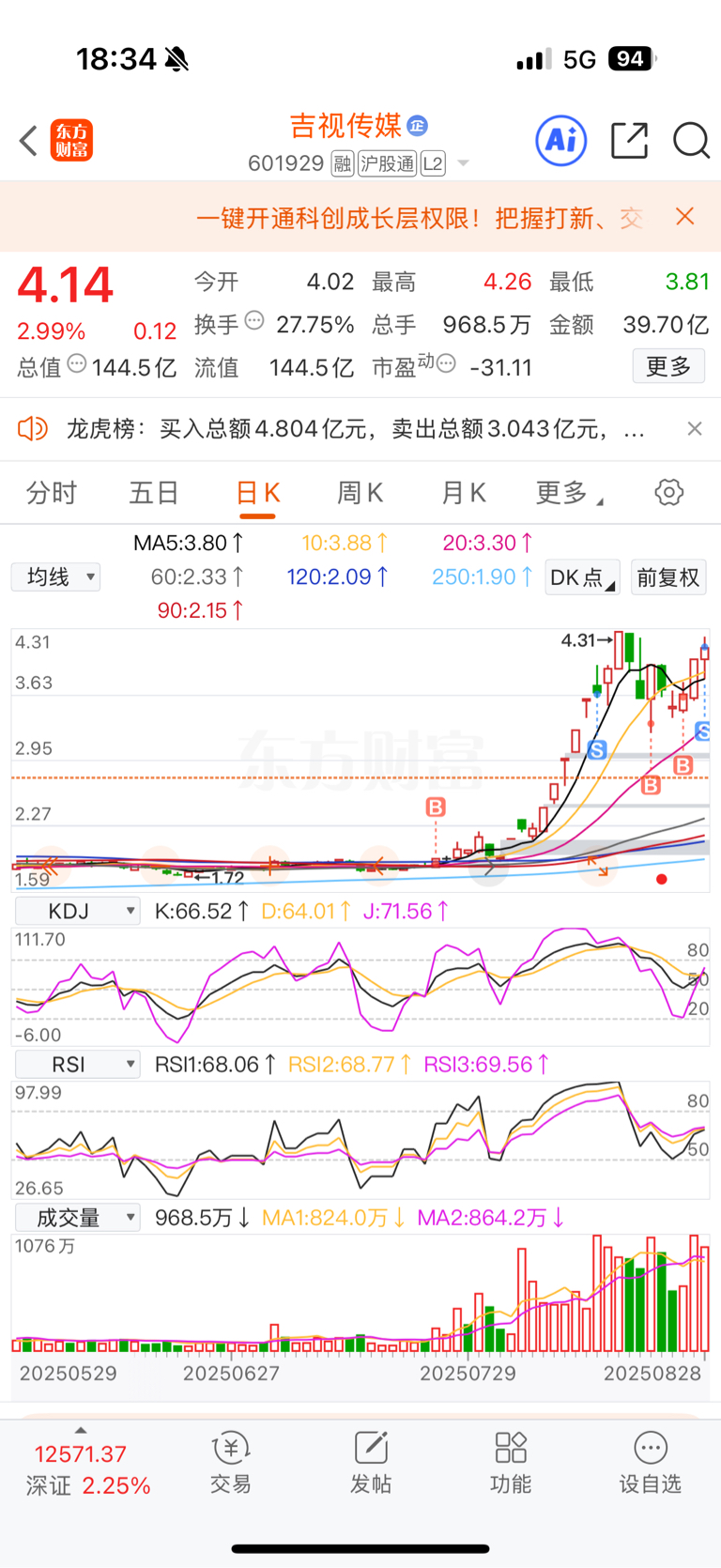The height and width of the screenshot is (1568, 721).
Task: Open the 成交量 indicator dropdown
Action: (x=78, y=1218)
